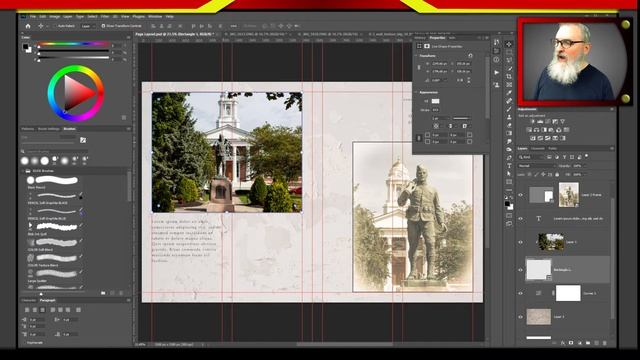The height and width of the screenshot is (360, 640).
Task: Open the Color panel menu
Action: pos(128,37)
